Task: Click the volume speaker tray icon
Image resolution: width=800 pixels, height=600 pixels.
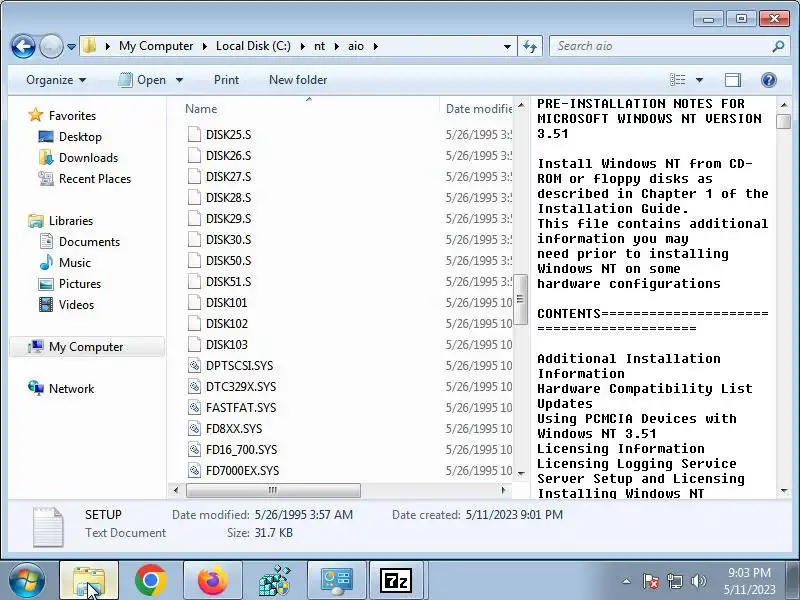Action: pos(698,581)
